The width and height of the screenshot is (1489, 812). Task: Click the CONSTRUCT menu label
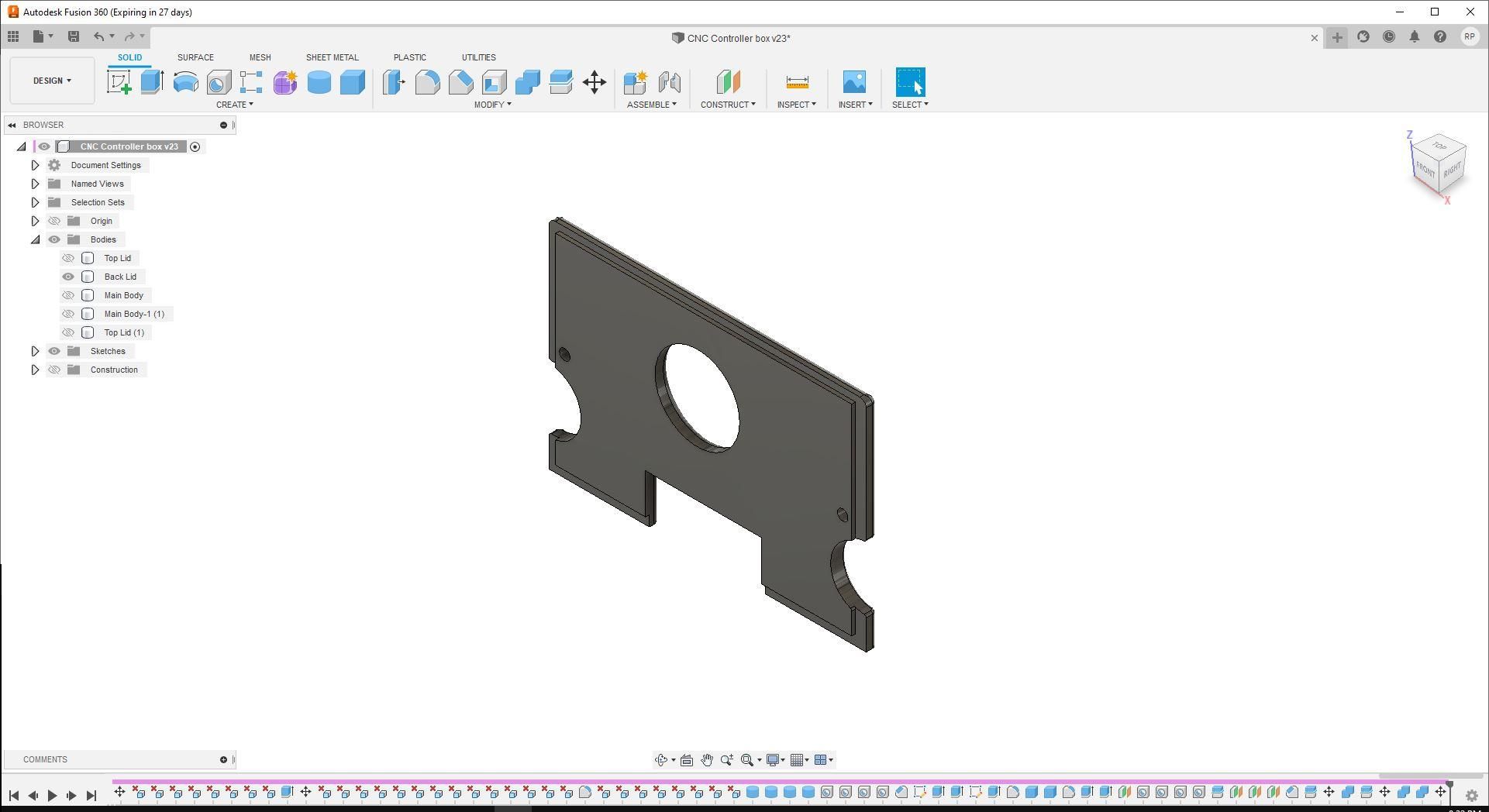[x=728, y=105]
